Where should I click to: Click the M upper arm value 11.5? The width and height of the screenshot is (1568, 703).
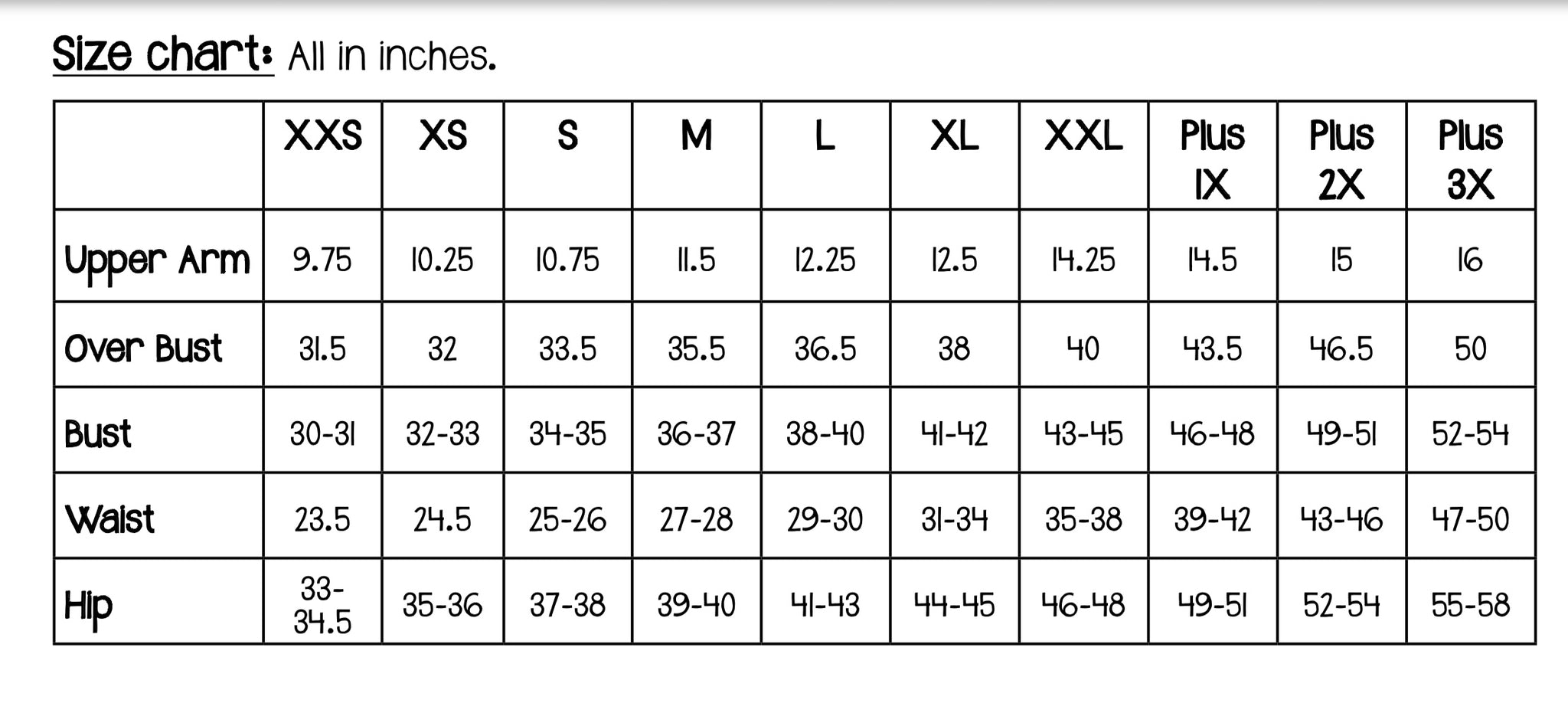696,260
